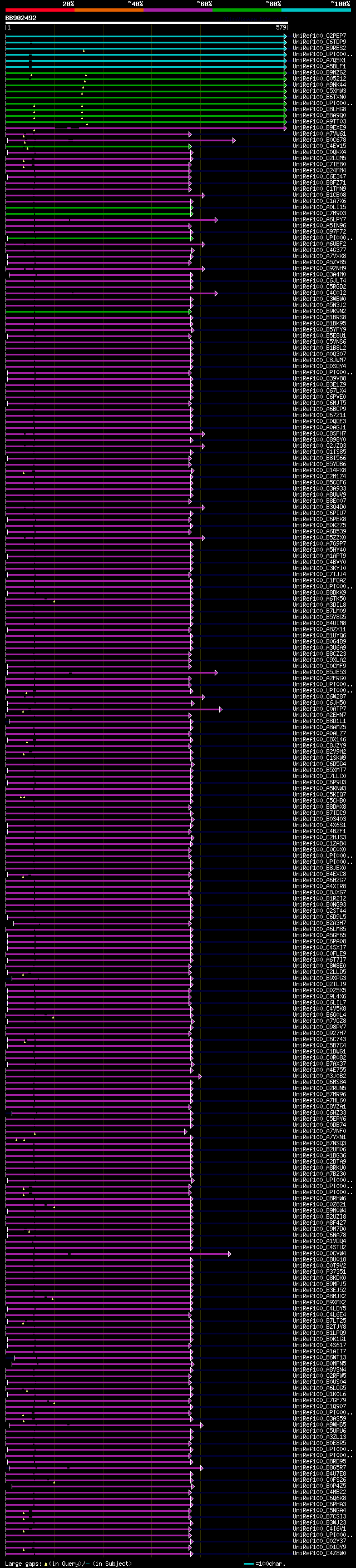Screen dimensions: 356x1568
Task: Click the Large gaps legend text
Action: tap(68, 1564)
